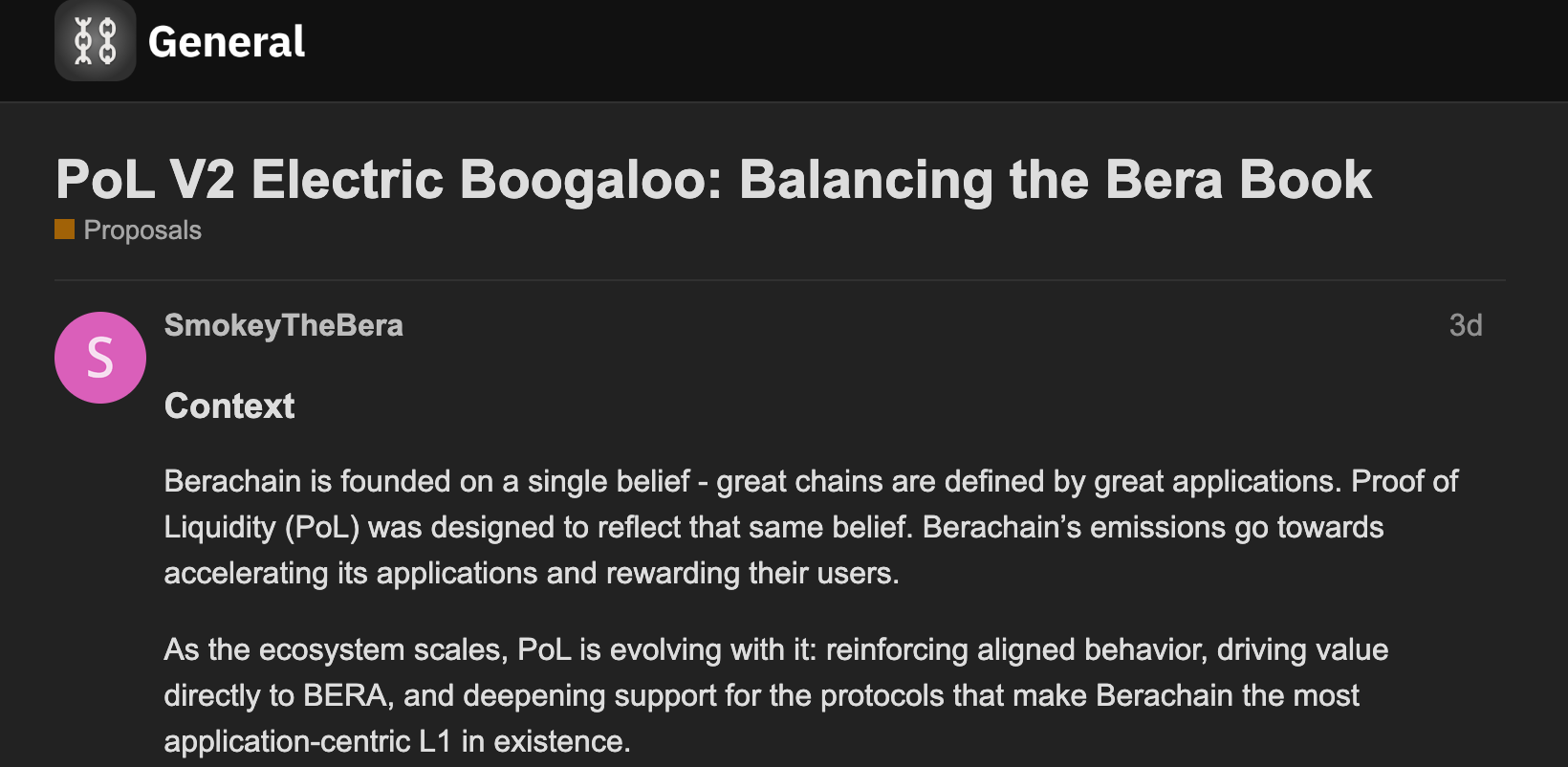The image size is (1568, 767).
Task: Click the chain-link site logo icon
Action: [95, 41]
